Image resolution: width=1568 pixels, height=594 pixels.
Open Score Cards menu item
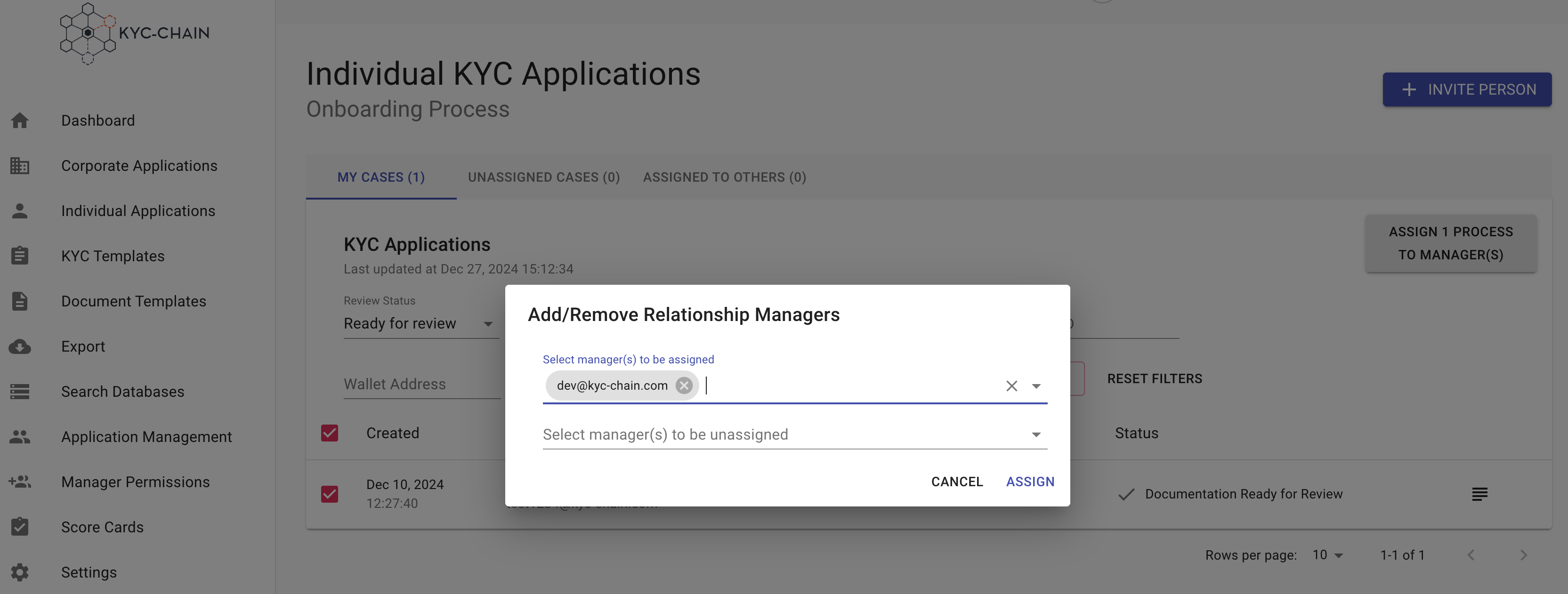pyautogui.click(x=102, y=527)
